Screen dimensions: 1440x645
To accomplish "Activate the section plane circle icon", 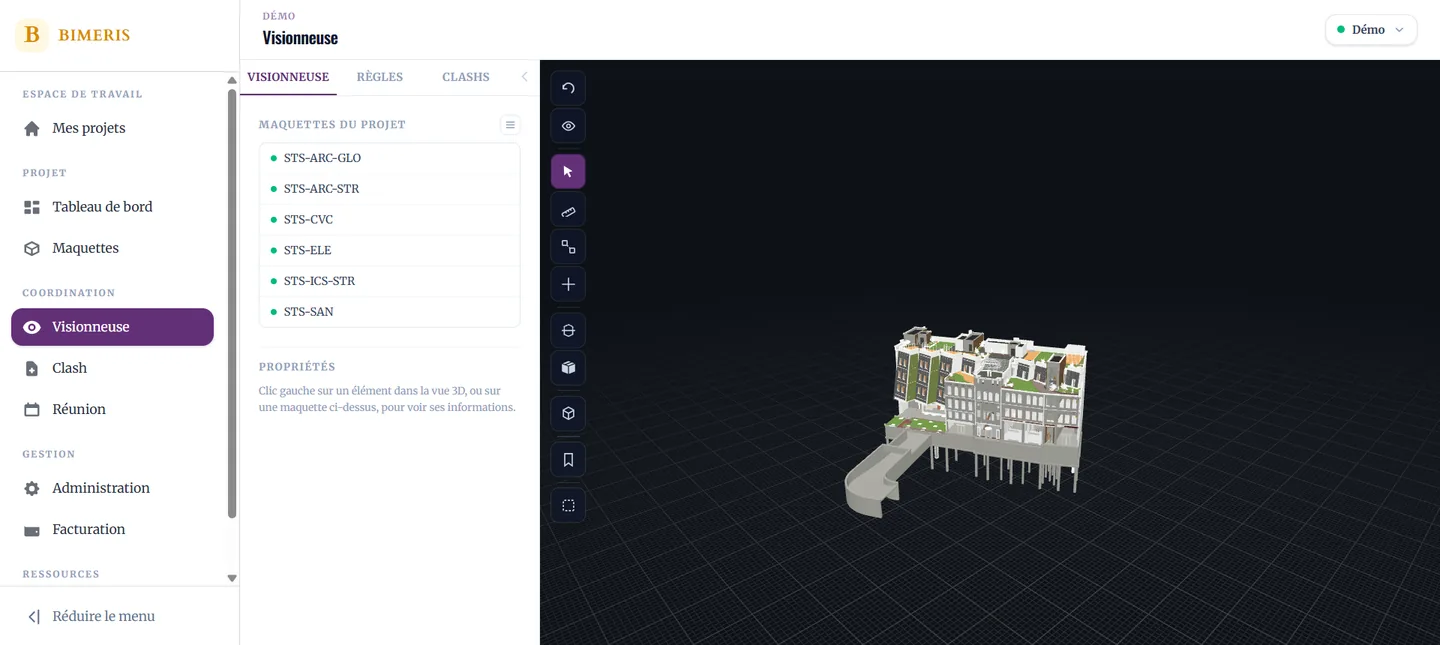I will pos(568,331).
